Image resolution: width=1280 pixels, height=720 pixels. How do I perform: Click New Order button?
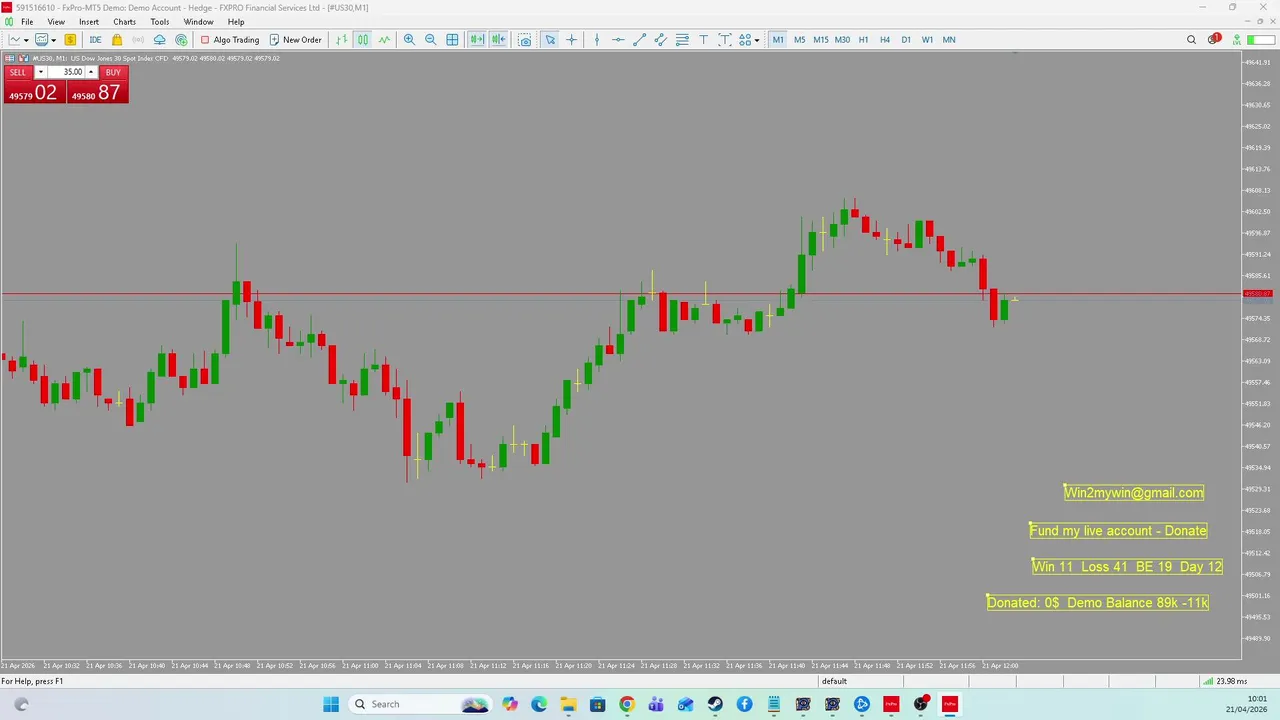coord(295,40)
